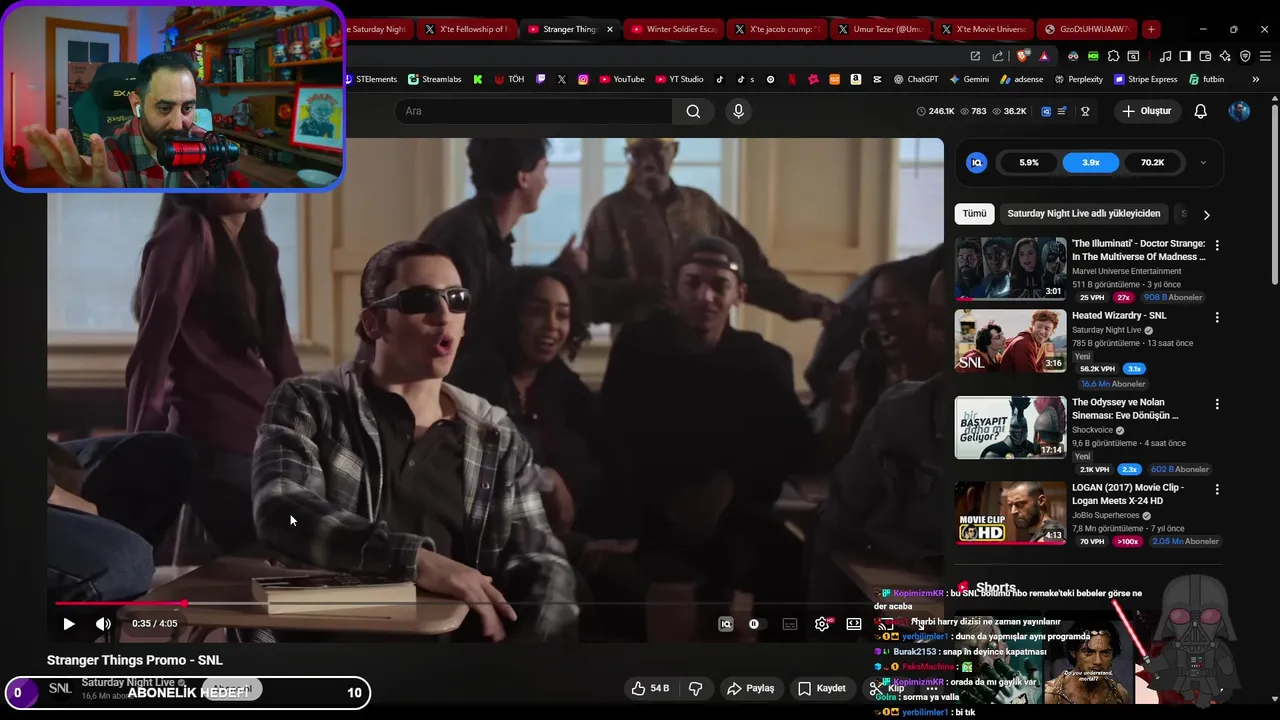
Task: Open Stripe Express bookmark
Action: tap(1145, 79)
